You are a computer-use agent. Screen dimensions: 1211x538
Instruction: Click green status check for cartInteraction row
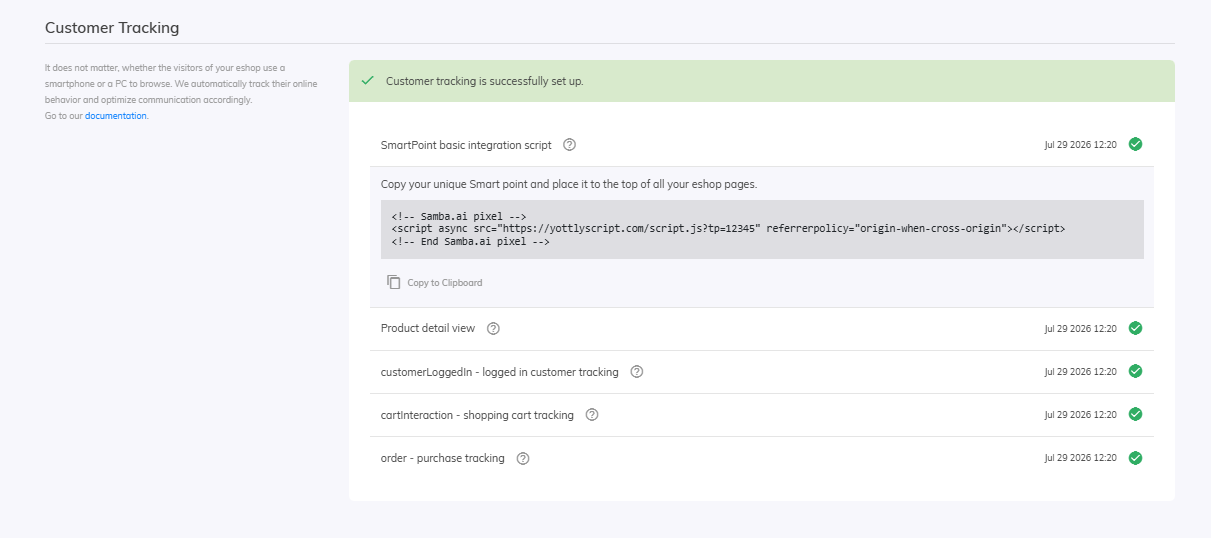[1135, 414]
